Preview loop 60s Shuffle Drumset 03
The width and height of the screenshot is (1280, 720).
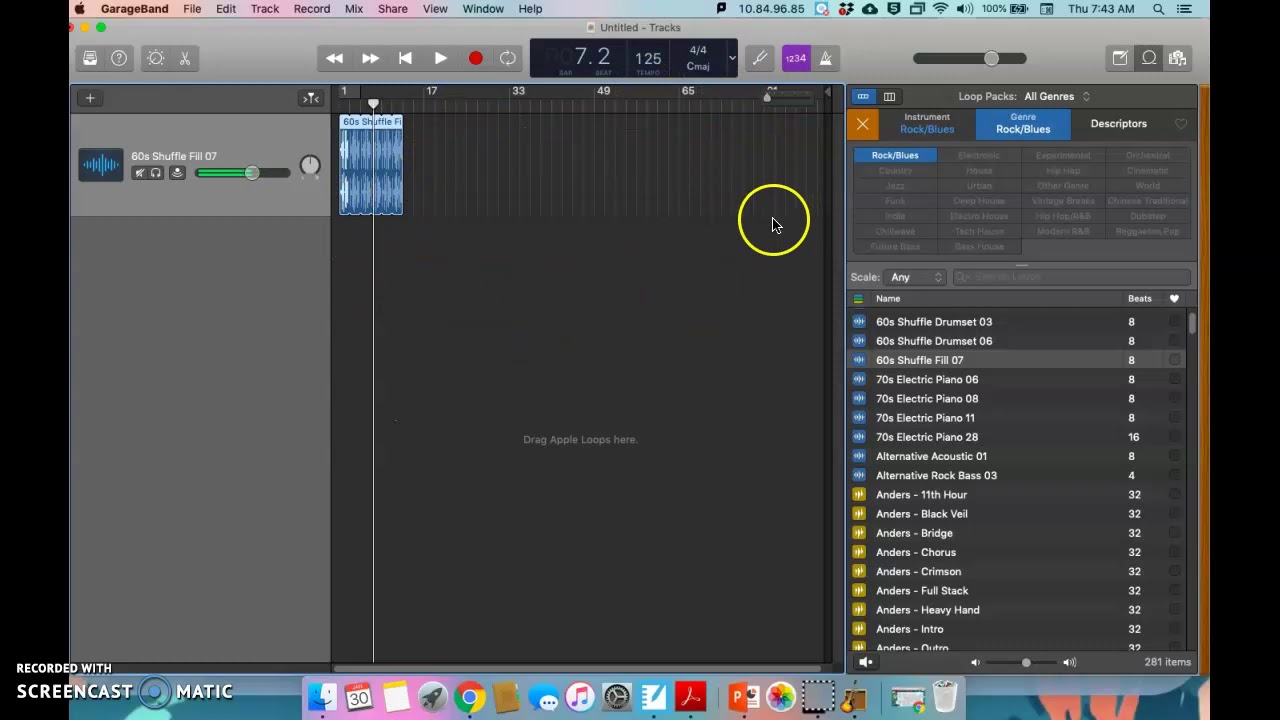[934, 322]
